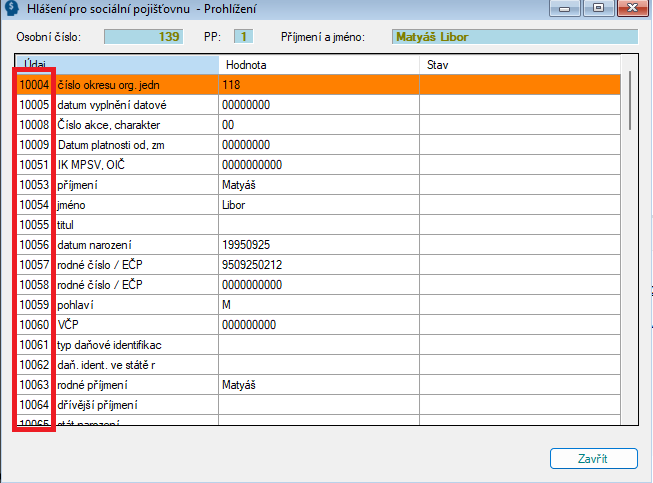Minimize the Hlášení pro sociální pojišťovnu window
653x483 pixels.
click(x=565, y=8)
